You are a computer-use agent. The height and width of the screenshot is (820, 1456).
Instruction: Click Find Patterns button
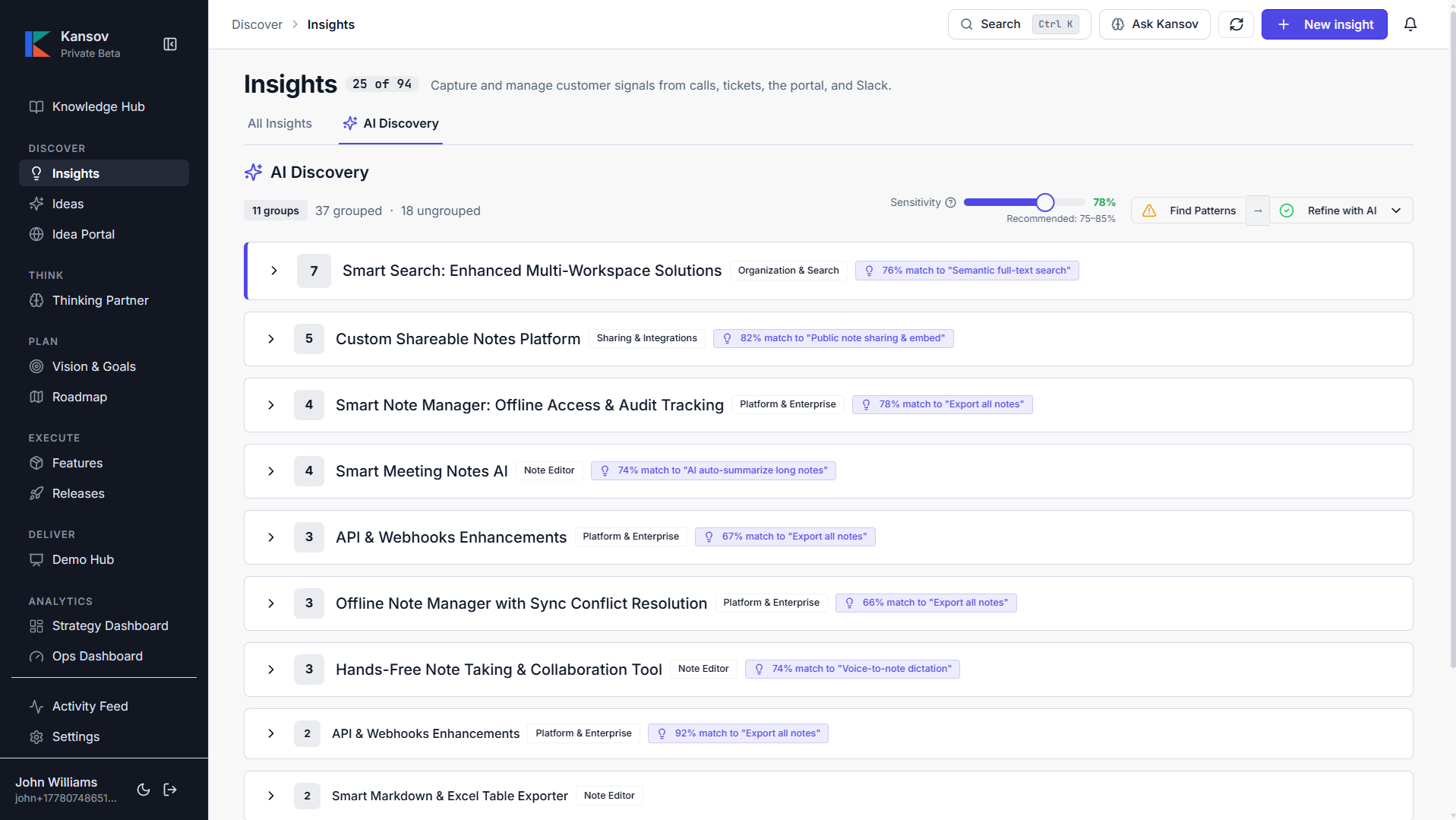point(1189,211)
